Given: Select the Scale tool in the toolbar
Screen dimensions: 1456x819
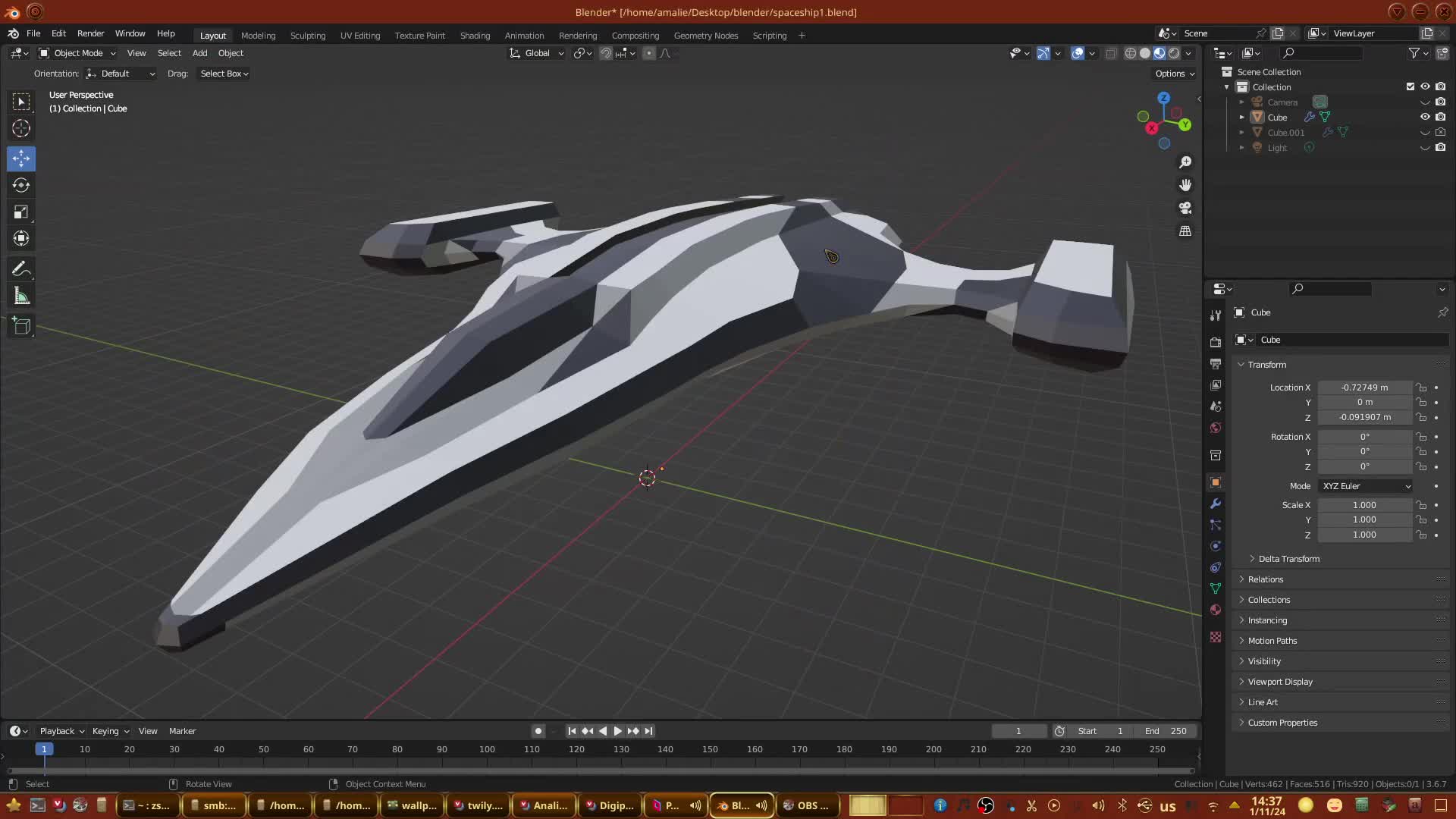Looking at the screenshot, I should [21, 212].
